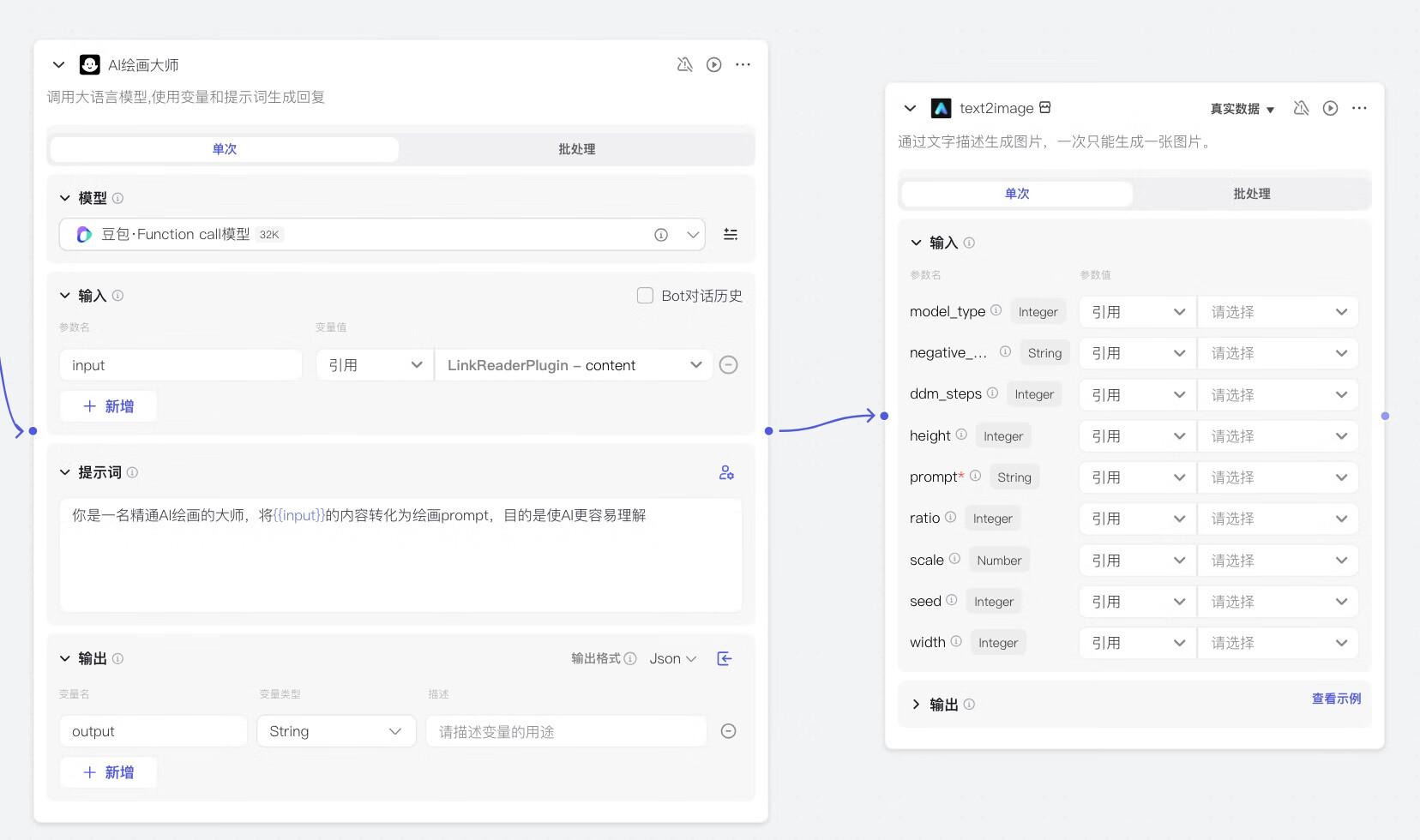Enable the Bot对话历史 checkbox

pos(645,296)
